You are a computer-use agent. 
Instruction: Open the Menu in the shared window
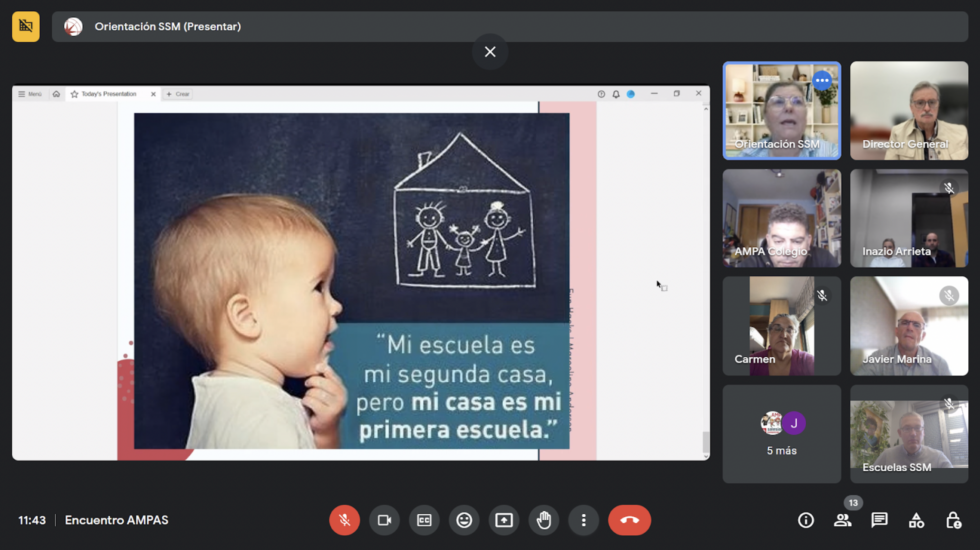(30, 94)
